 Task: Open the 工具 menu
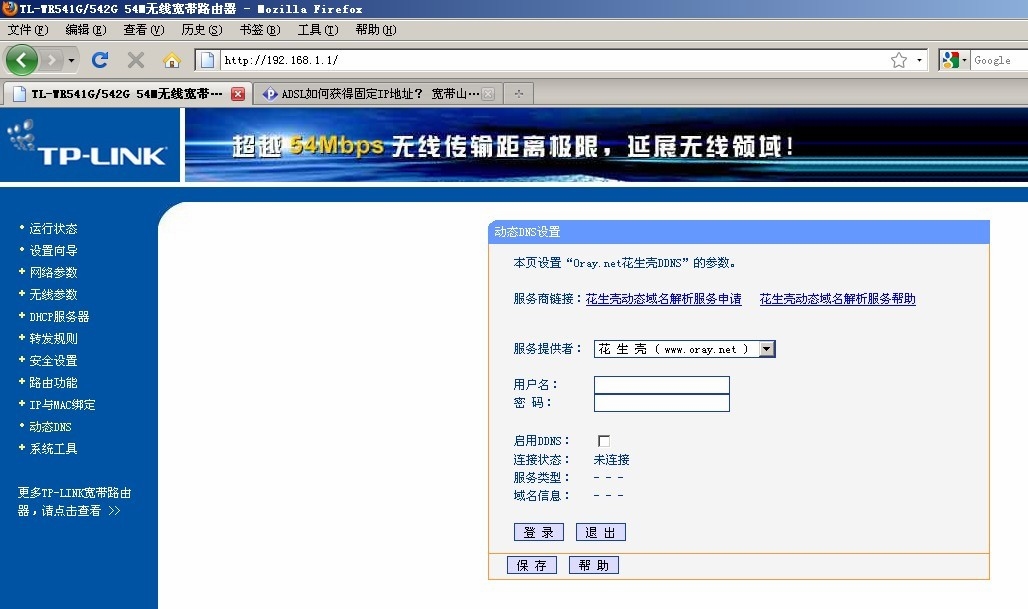(x=318, y=29)
